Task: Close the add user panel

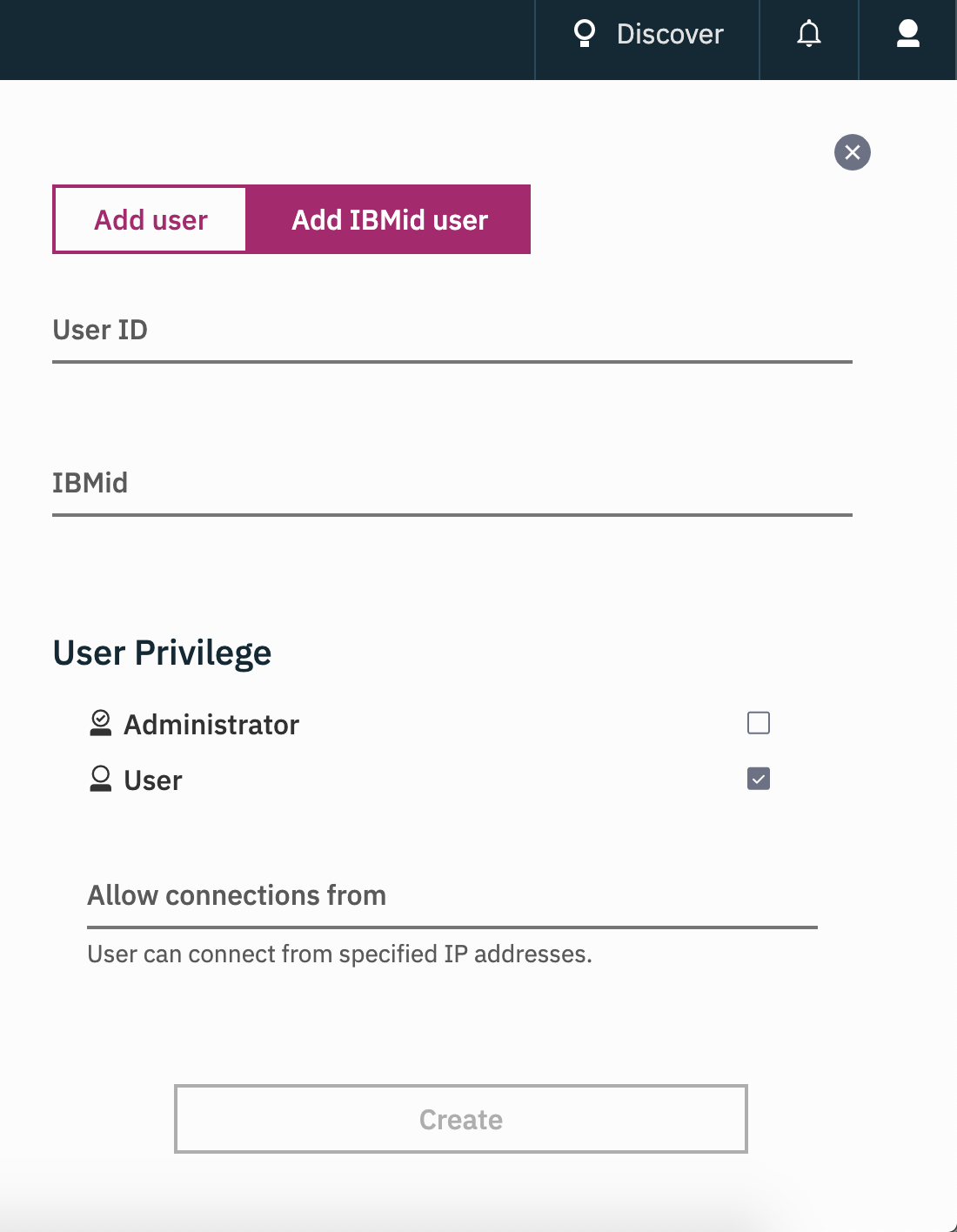Action: (x=853, y=152)
